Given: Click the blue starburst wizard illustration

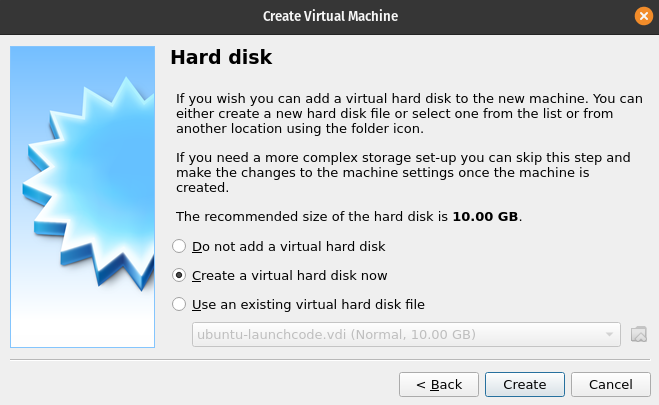Looking at the screenshot, I should click(x=83, y=190).
